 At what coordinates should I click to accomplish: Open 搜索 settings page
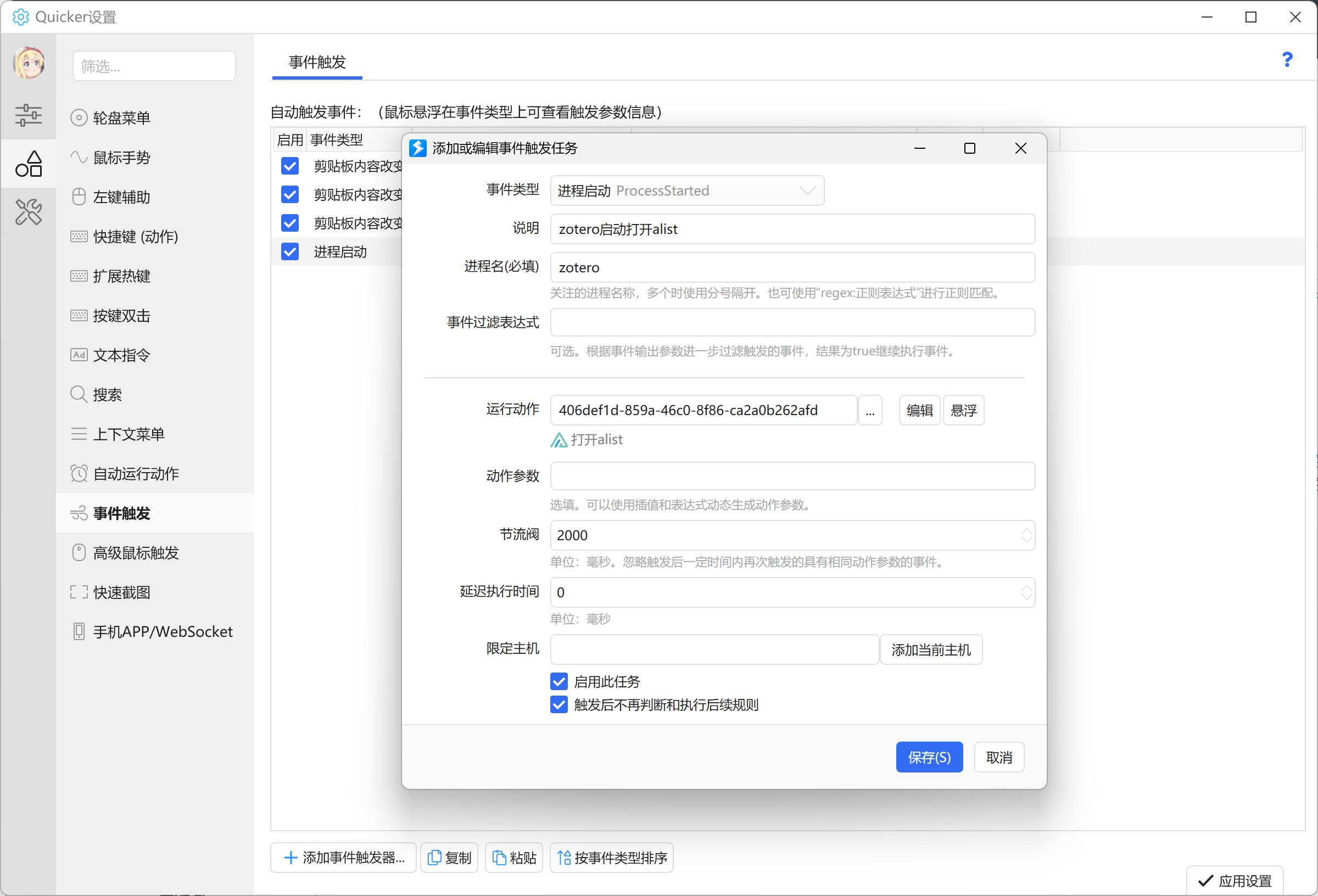click(154, 395)
